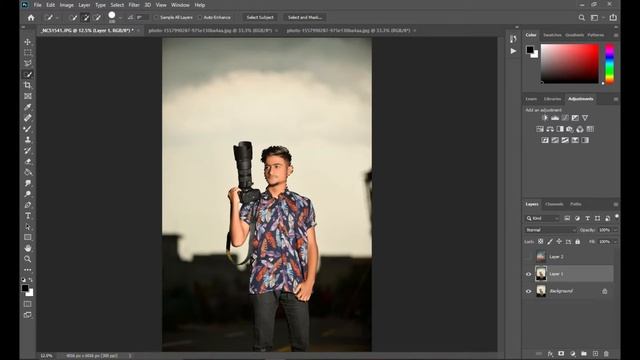Select the Zoom tool in toolbar
This screenshot has height=360, width=640.
pyautogui.click(x=28, y=259)
